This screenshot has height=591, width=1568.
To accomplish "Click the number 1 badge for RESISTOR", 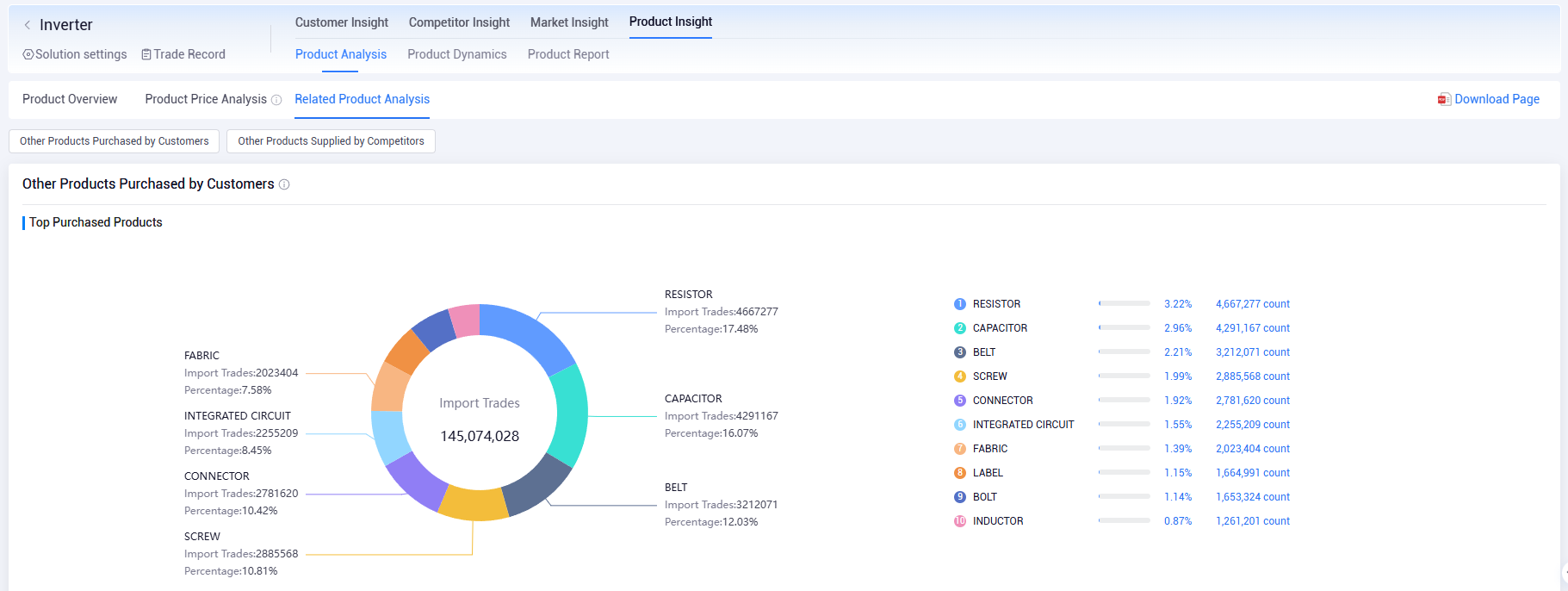I will (x=959, y=304).
